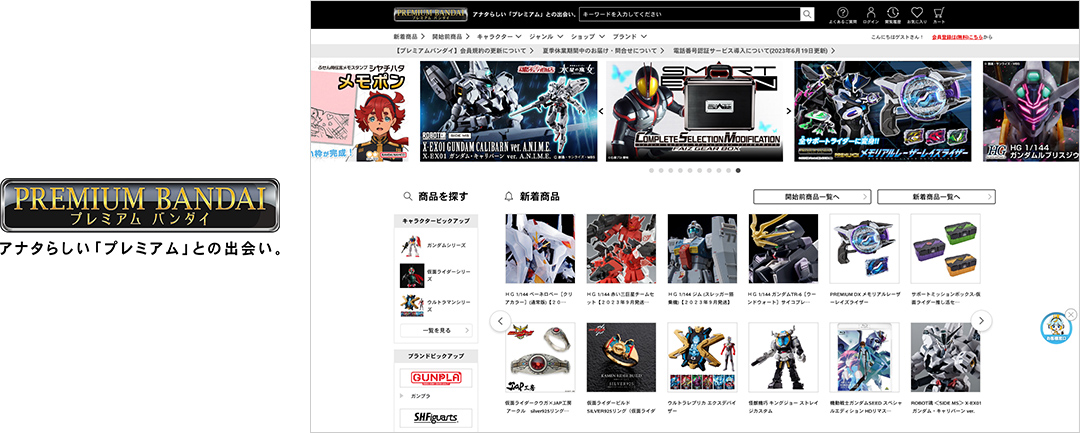Open the 閲覧履歴 browsing history icon
Image resolution: width=1080 pixels, height=433 pixels.
coord(893,15)
